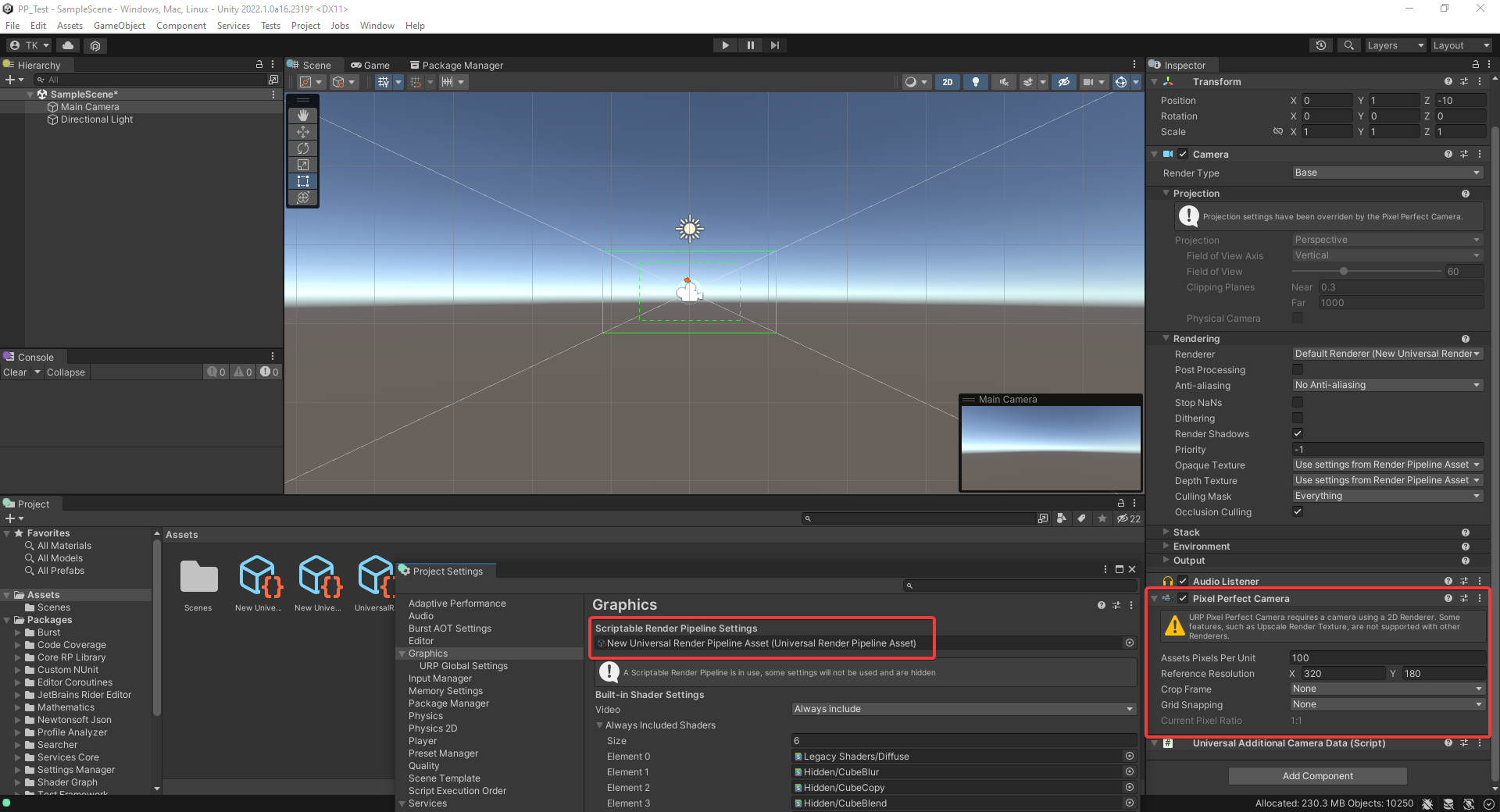Open the Window menu

tap(377, 26)
